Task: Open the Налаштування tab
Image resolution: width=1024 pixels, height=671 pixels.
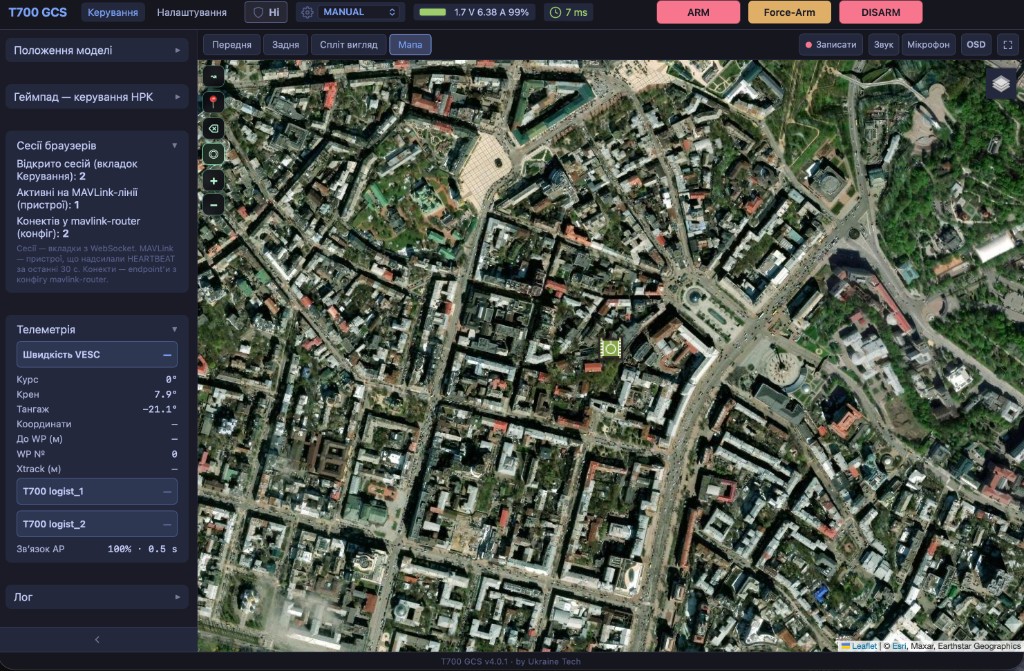Action: point(192,12)
